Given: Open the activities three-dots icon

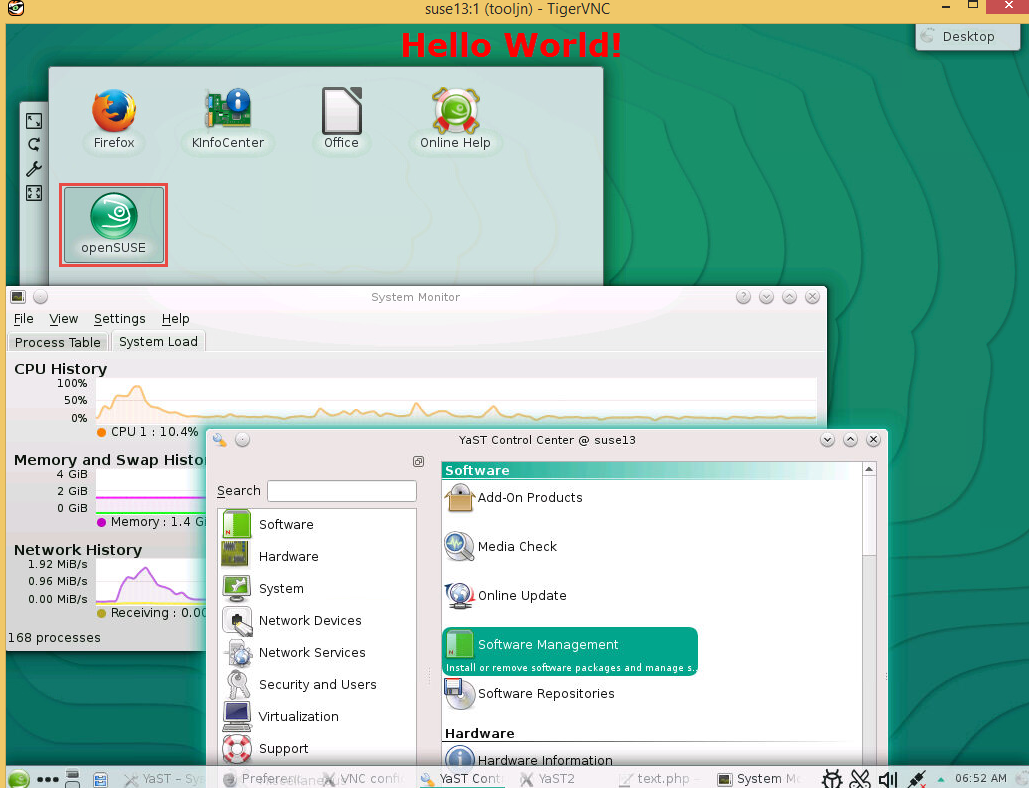Looking at the screenshot, I should click(x=48, y=779).
